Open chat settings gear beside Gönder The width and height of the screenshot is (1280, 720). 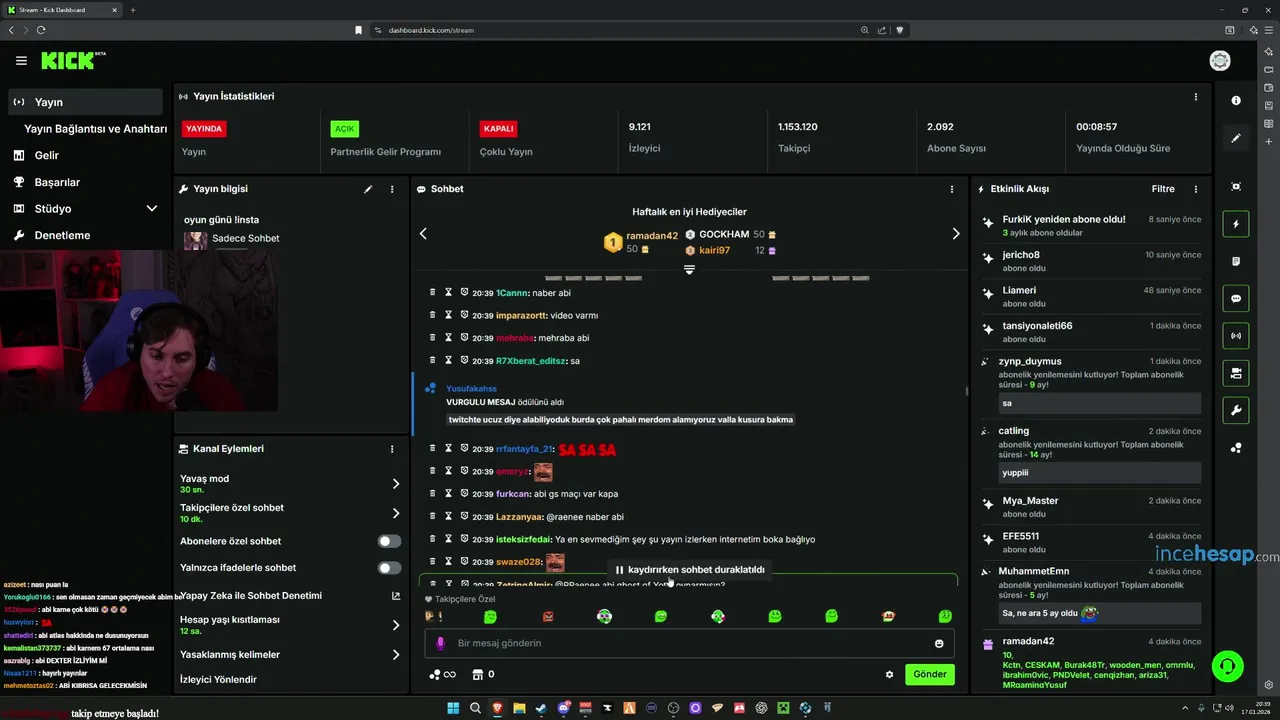click(x=889, y=674)
